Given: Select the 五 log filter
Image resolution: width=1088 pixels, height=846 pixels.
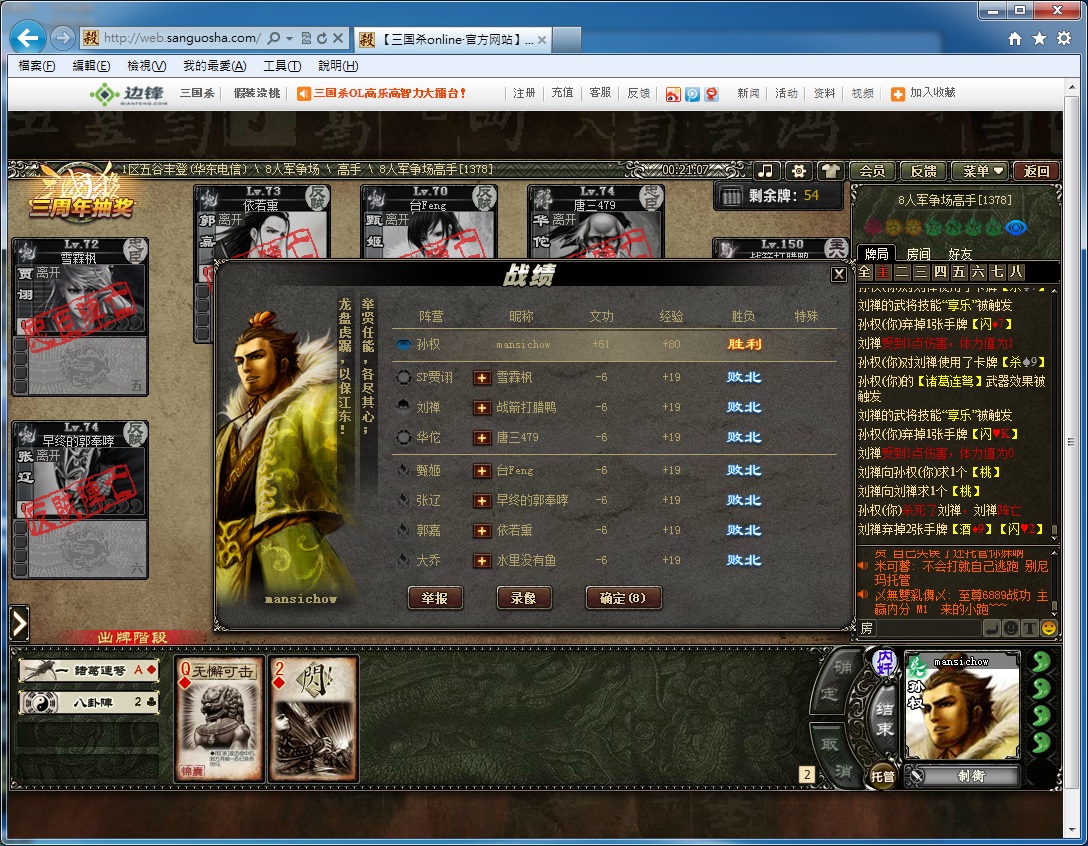Looking at the screenshot, I should (959, 272).
